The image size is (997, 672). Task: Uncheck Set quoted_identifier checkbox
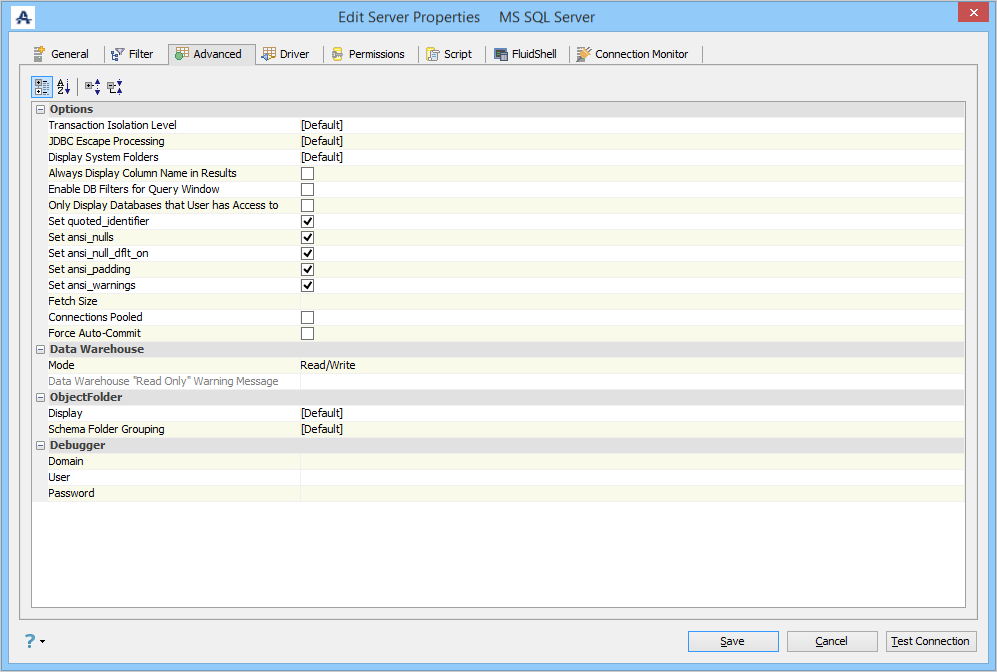point(307,221)
